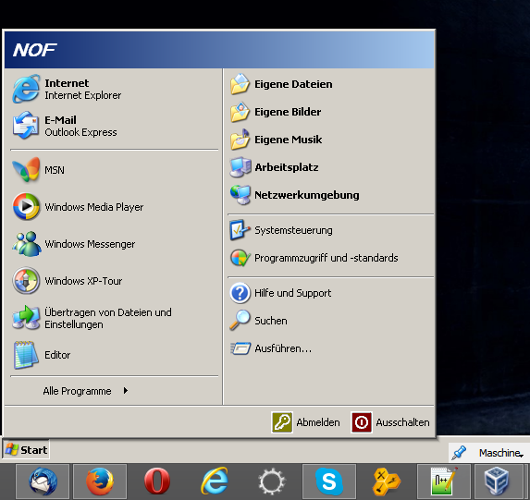Open Arbeitsplatz from the menu
This screenshot has width=530, height=500.
329,167
